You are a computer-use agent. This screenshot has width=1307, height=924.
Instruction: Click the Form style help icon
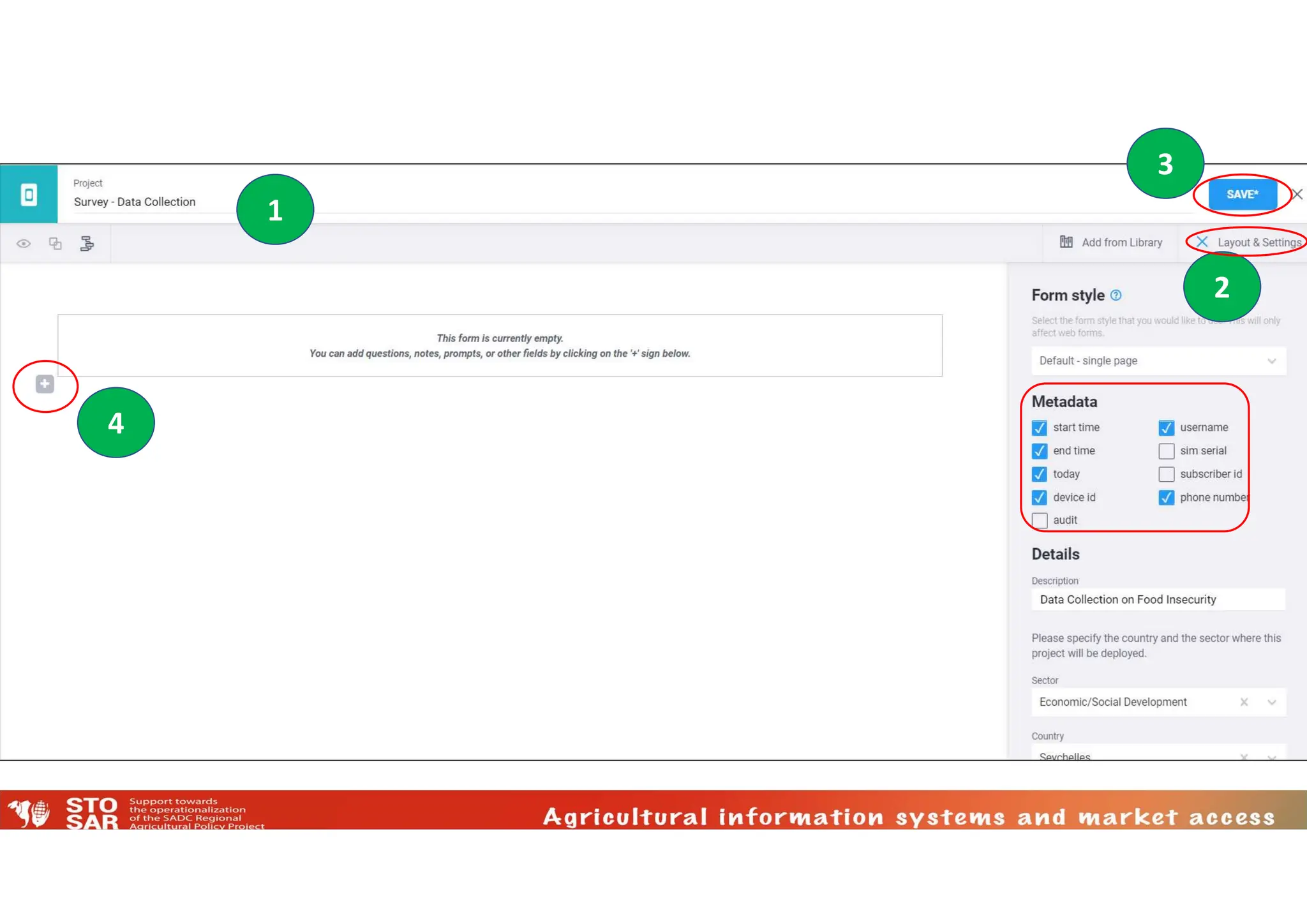pyautogui.click(x=1116, y=295)
